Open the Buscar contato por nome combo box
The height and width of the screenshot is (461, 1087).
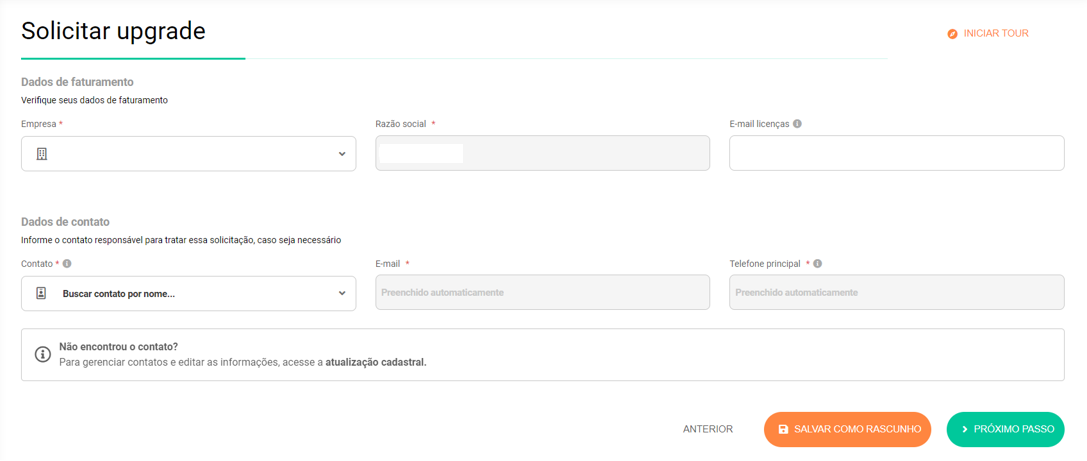[x=189, y=293]
